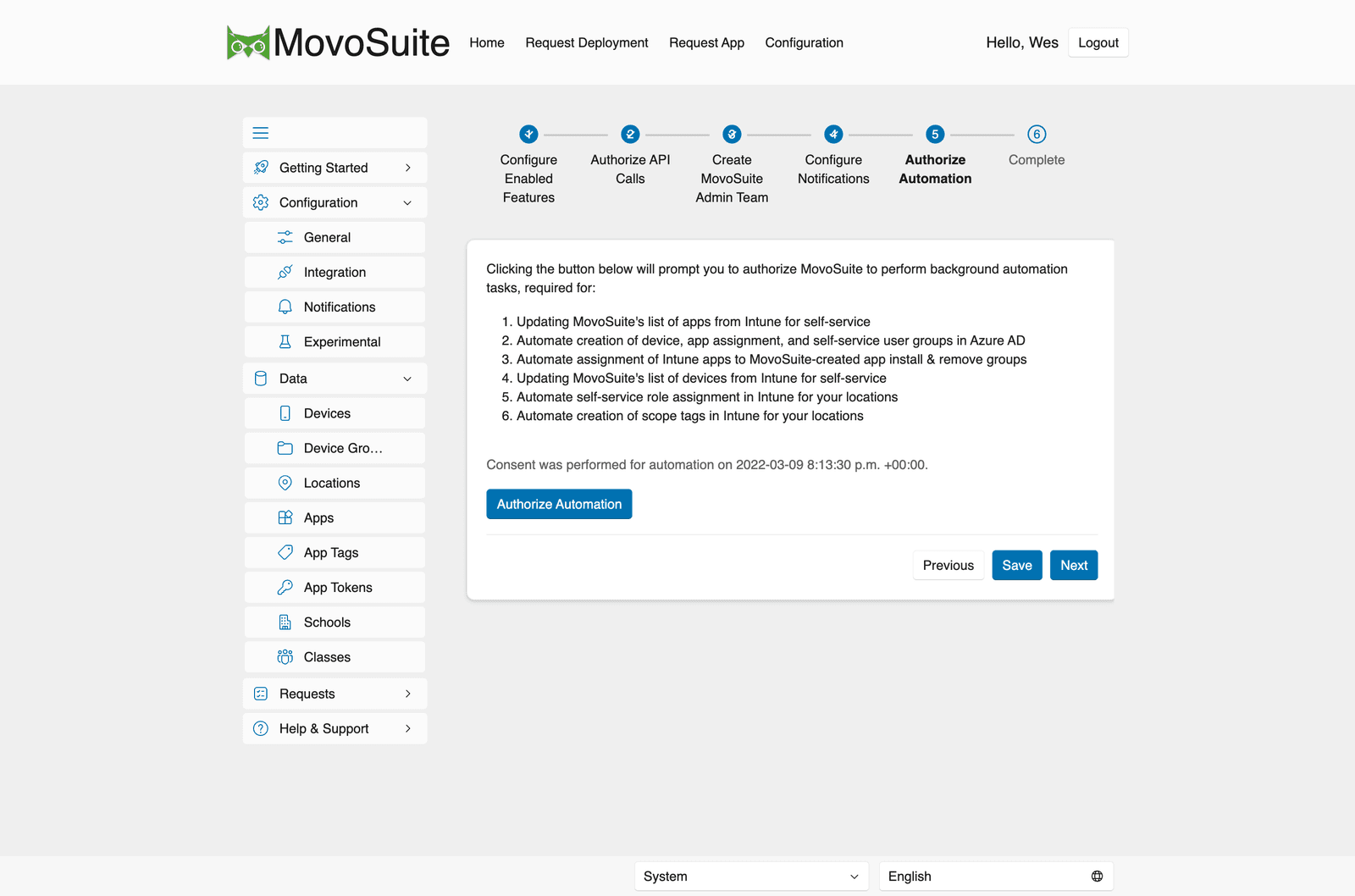Go to step 1 completed circle
1355x896 pixels.
click(x=528, y=134)
